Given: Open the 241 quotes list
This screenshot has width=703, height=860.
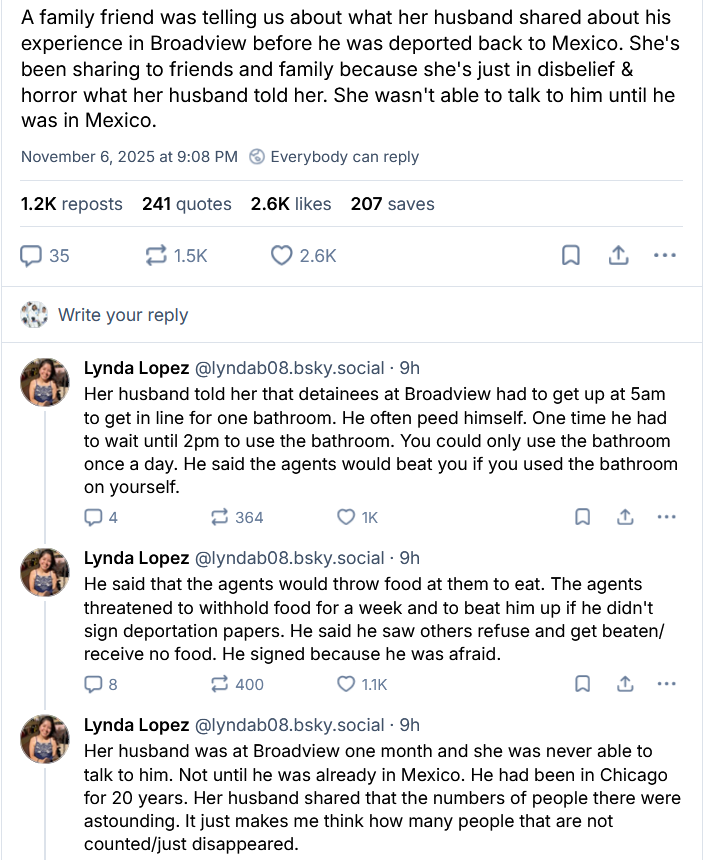Looking at the screenshot, I should (186, 204).
